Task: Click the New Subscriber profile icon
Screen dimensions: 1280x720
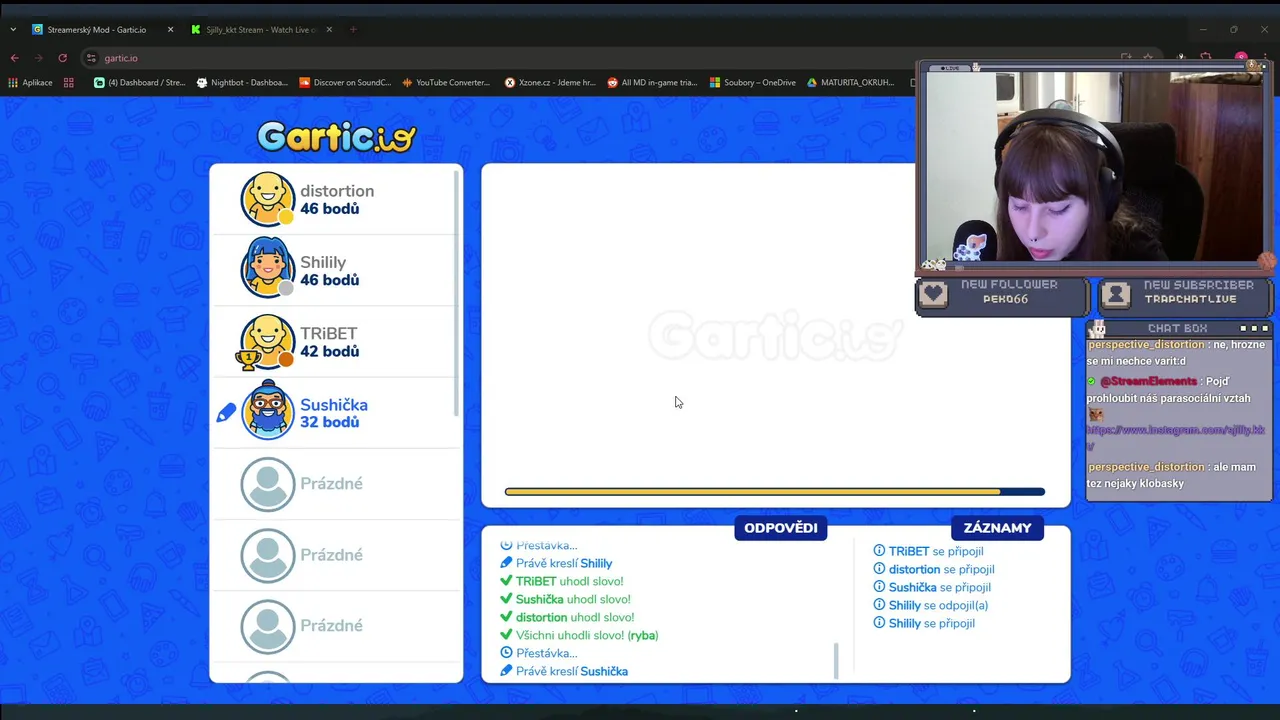Action: [1116, 294]
